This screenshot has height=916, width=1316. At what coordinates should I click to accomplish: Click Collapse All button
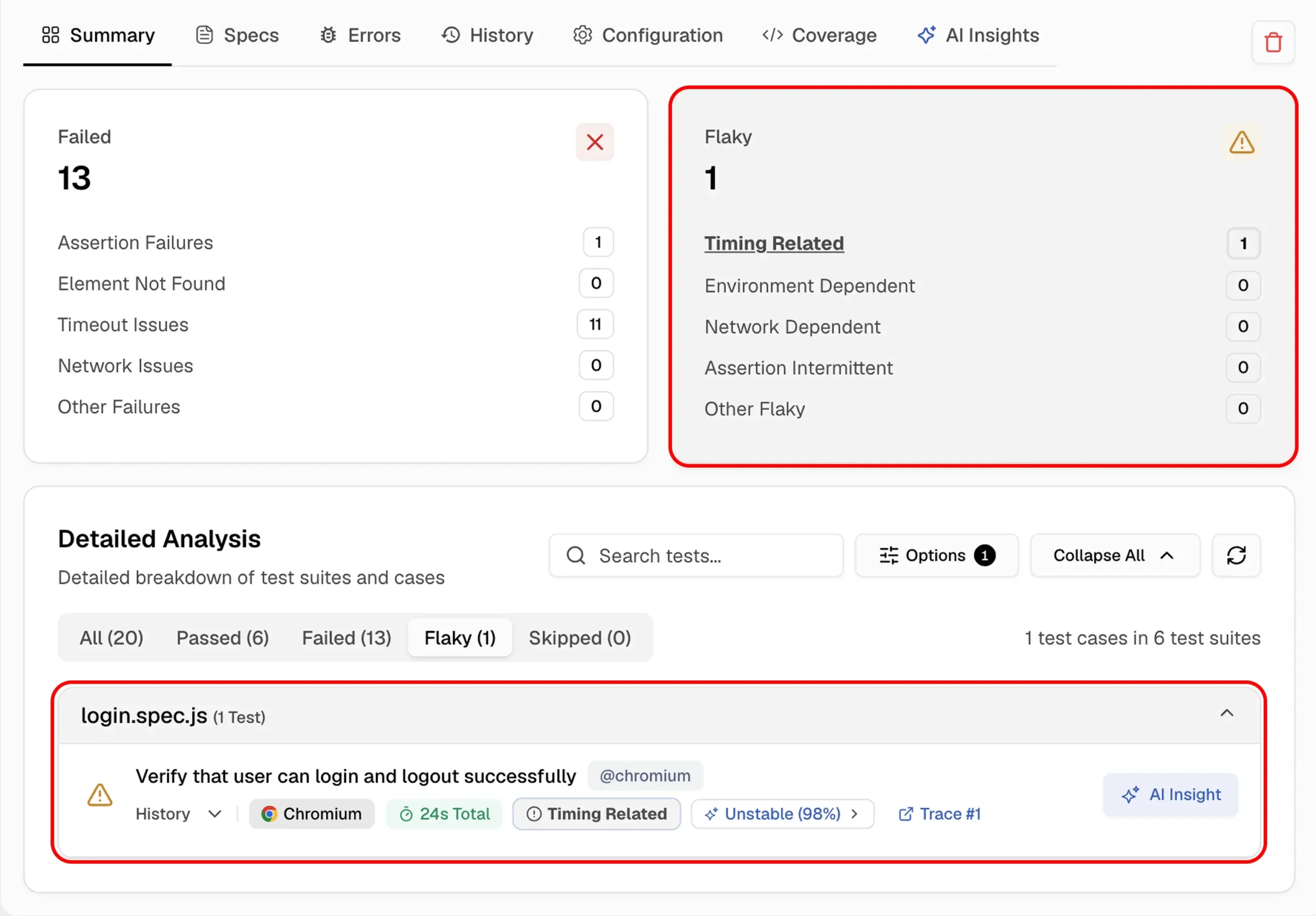tap(1115, 555)
